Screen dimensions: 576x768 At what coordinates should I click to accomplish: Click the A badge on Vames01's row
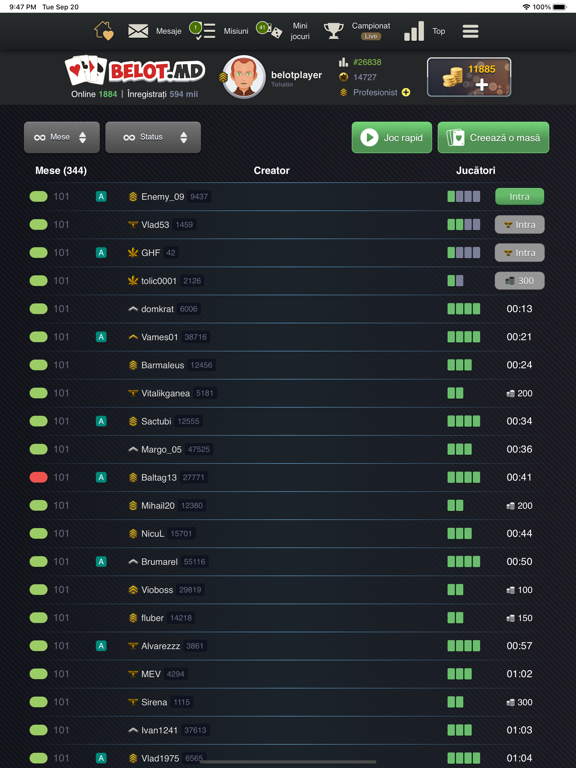[x=101, y=337]
